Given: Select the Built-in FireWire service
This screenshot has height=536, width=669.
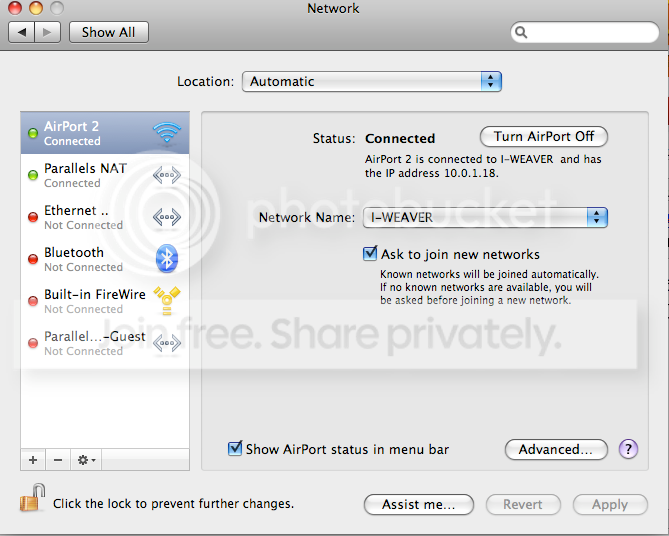Looking at the screenshot, I should pyautogui.click(x=105, y=301).
